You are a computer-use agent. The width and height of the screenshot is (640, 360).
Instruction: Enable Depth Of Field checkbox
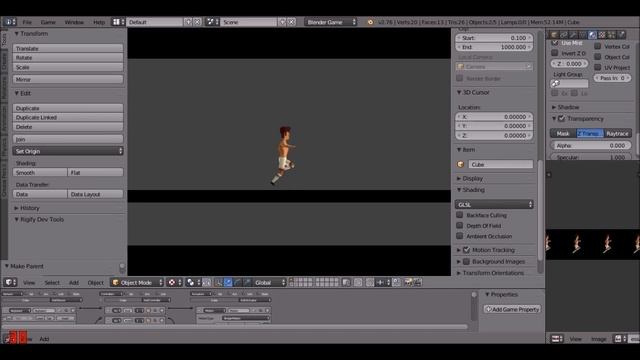coord(460,225)
